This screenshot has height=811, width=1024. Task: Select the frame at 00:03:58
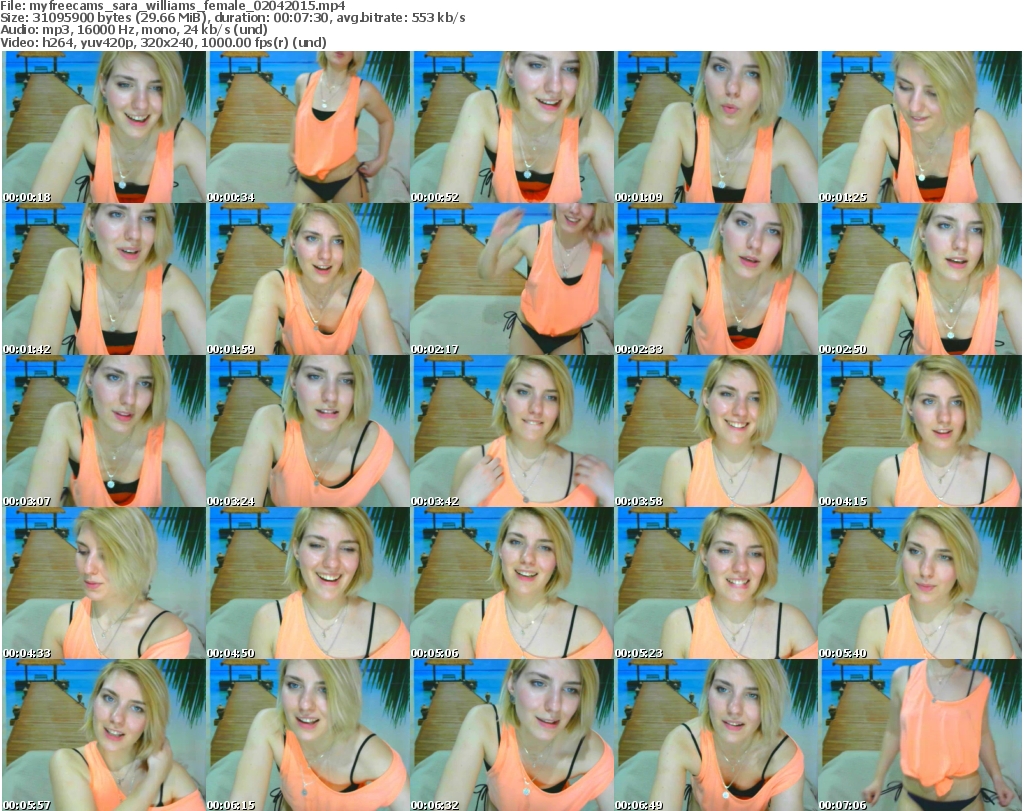716,431
